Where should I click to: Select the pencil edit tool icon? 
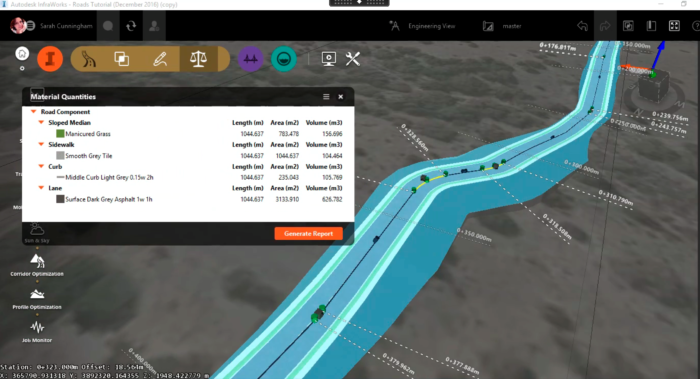point(160,59)
